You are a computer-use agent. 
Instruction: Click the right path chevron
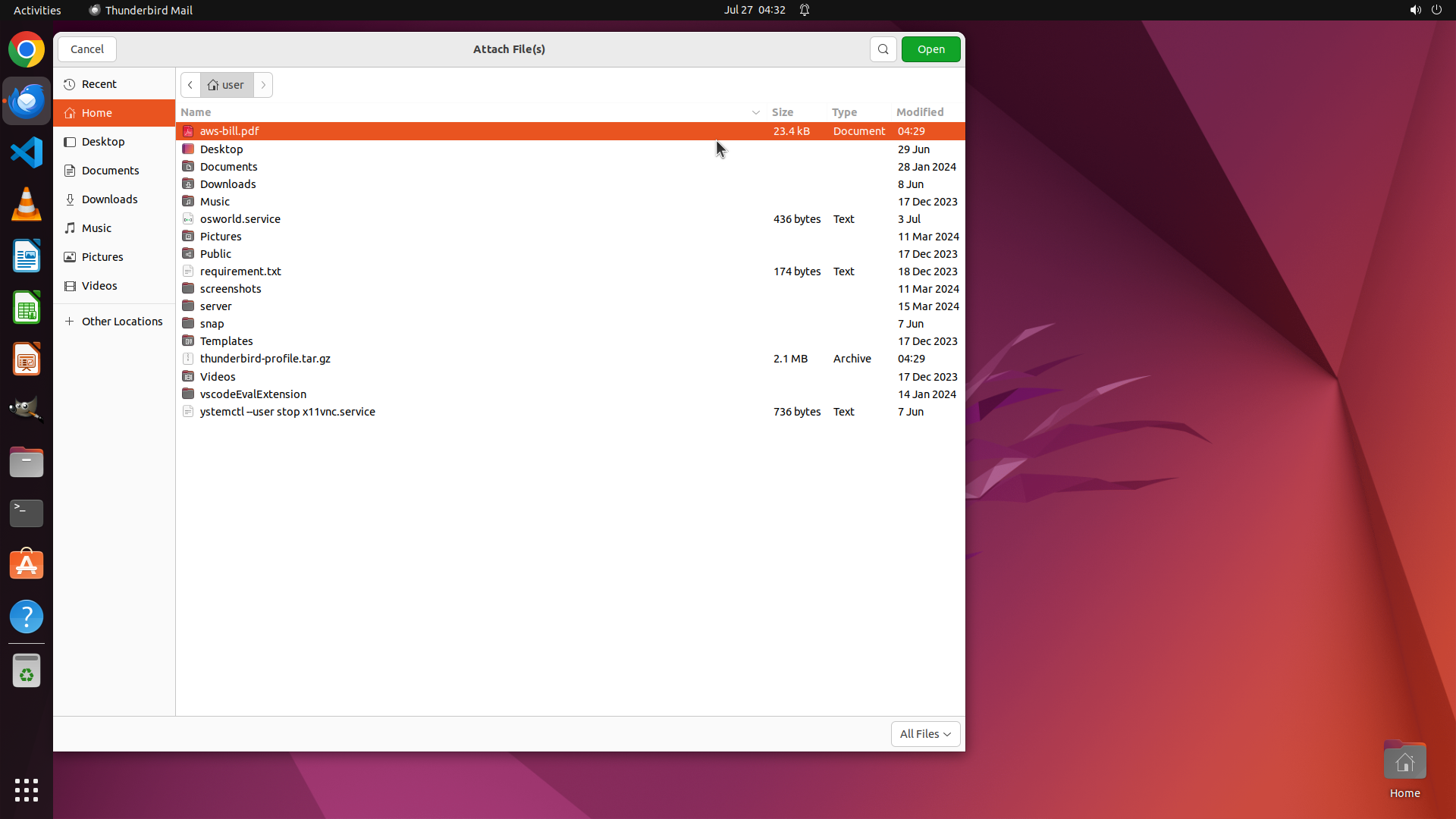263,85
